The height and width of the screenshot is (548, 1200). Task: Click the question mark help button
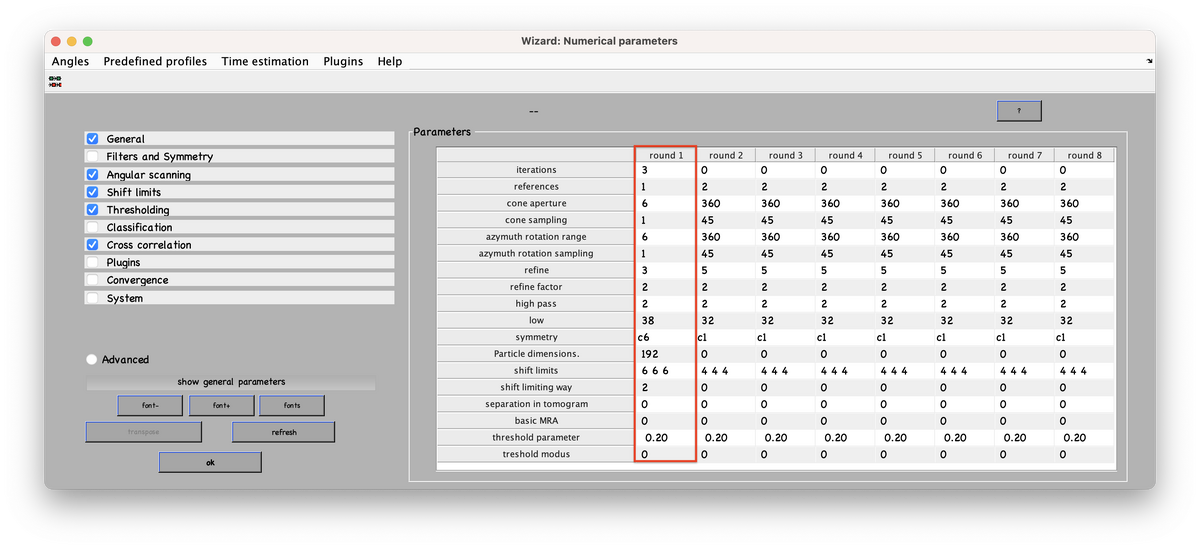pos(1018,111)
